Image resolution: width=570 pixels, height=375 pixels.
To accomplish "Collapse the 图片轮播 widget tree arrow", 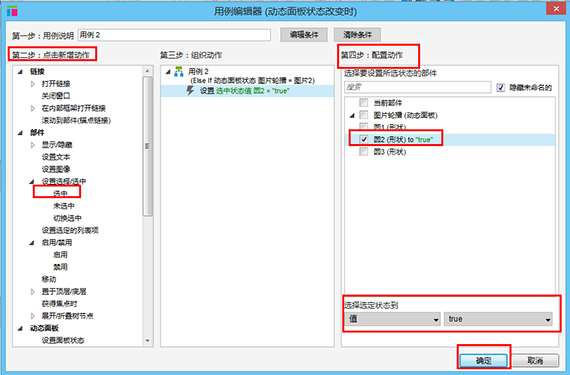I will point(352,116).
